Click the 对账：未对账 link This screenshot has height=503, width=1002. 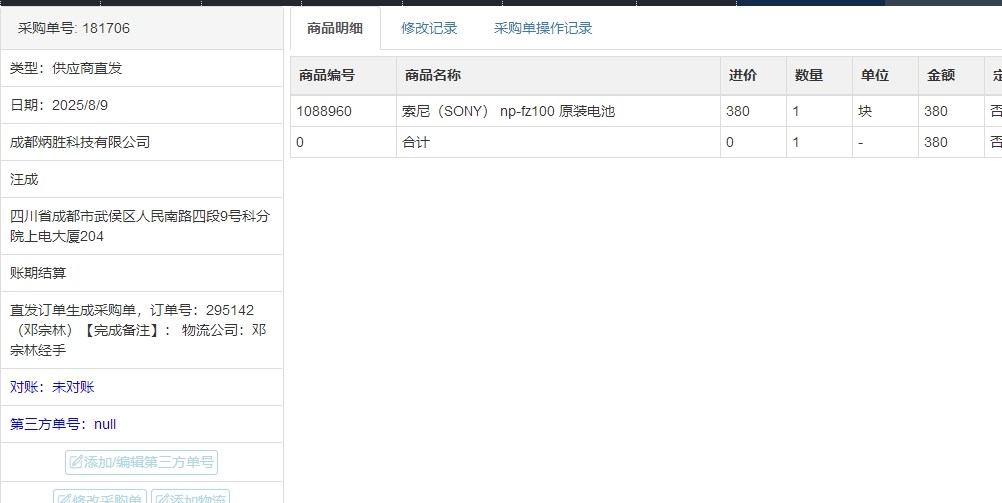52,387
